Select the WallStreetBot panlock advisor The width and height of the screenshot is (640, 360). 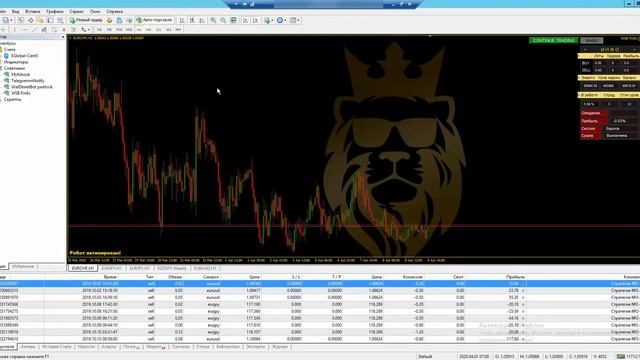[x=31, y=87]
